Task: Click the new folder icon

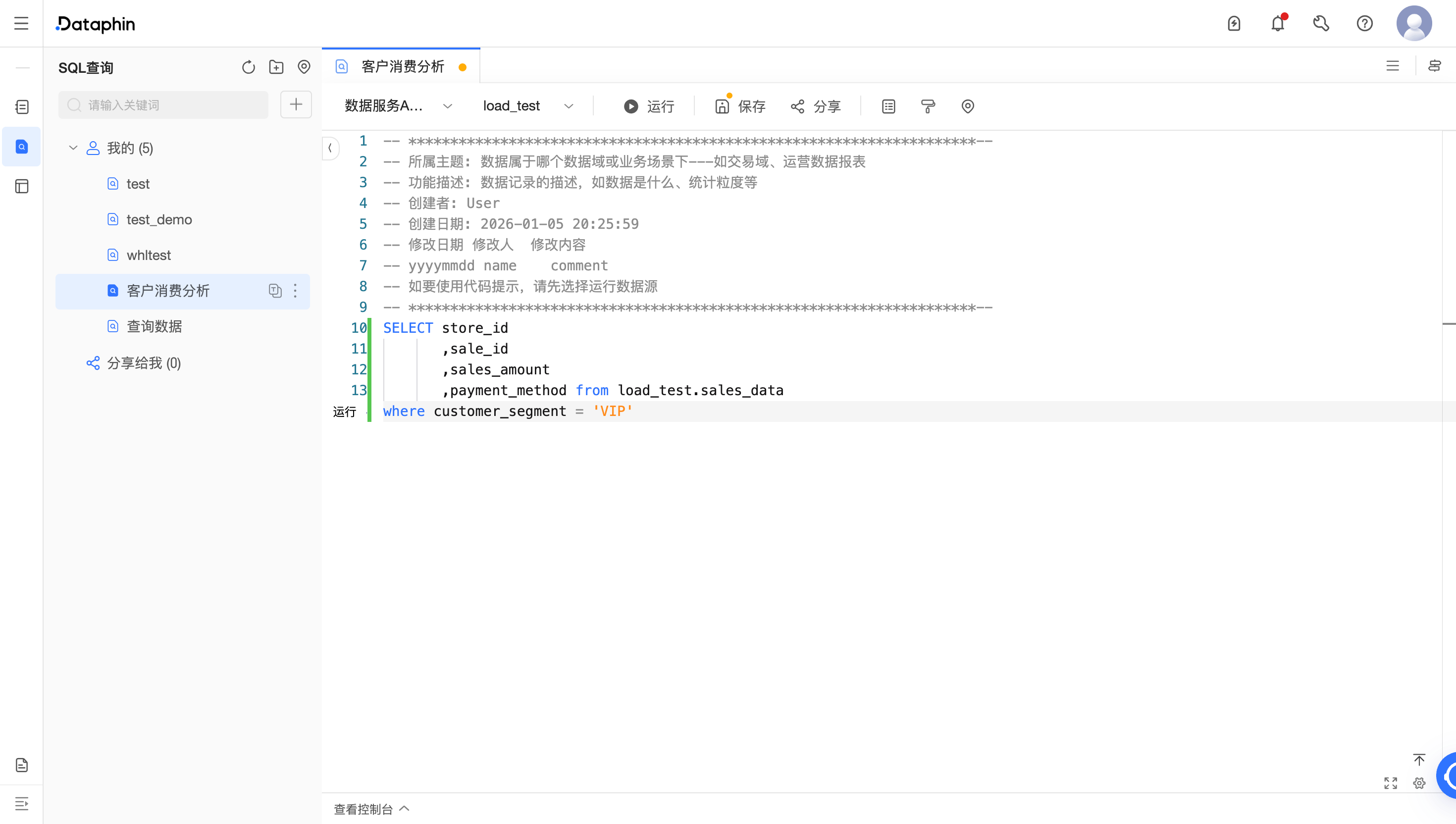Action: [276, 67]
